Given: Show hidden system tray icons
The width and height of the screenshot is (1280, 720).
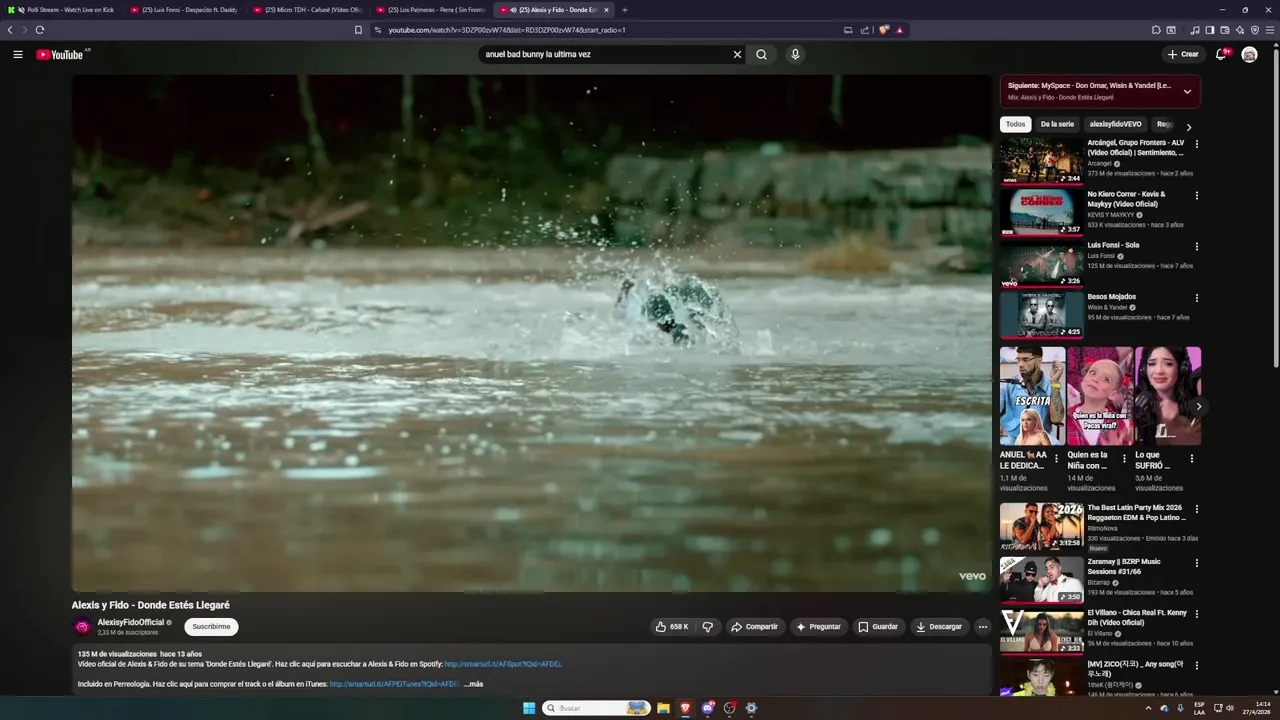Looking at the screenshot, I should (x=1148, y=708).
